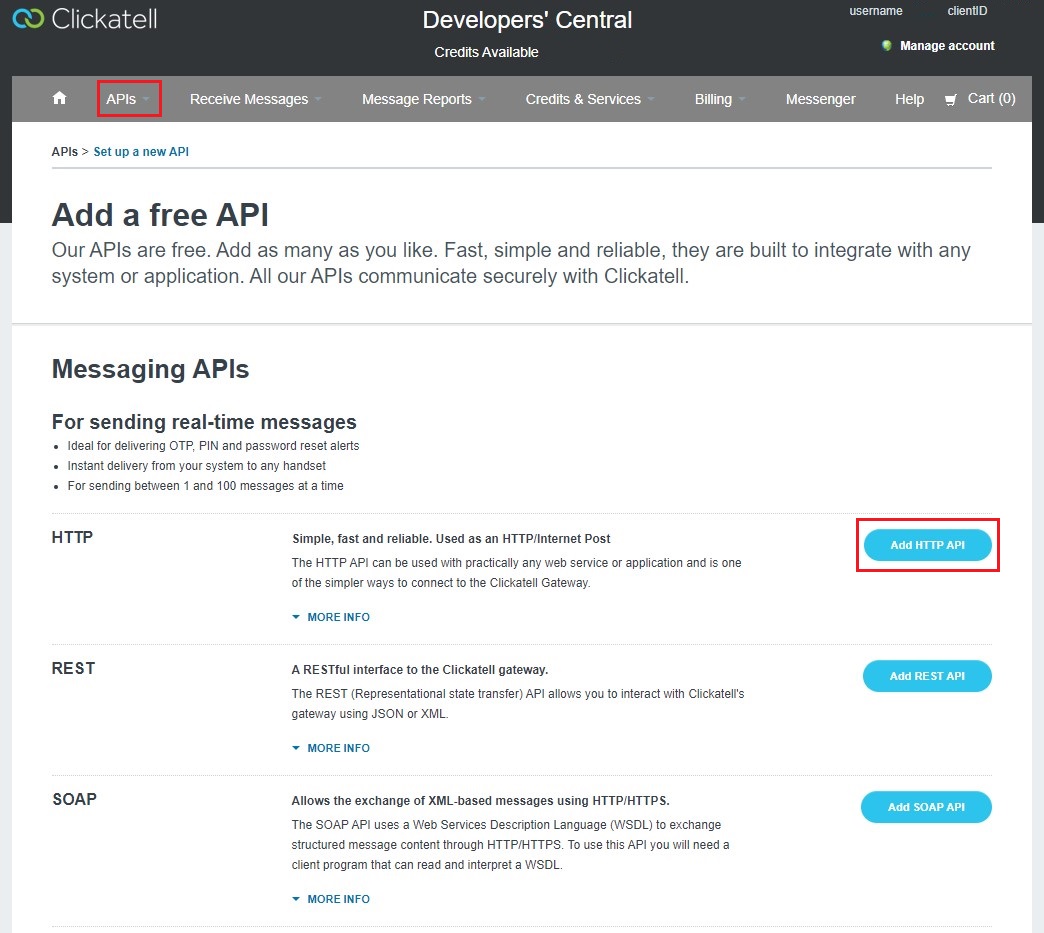This screenshot has width=1044, height=933.
Task: Click the Add HTTP API button
Action: click(927, 545)
